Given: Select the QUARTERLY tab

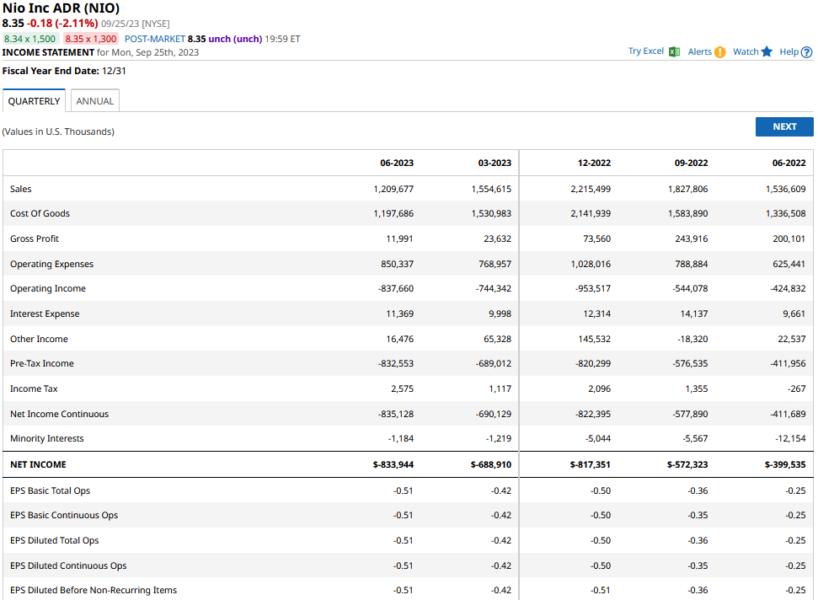Looking at the screenshot, I should tap(34, 101).
